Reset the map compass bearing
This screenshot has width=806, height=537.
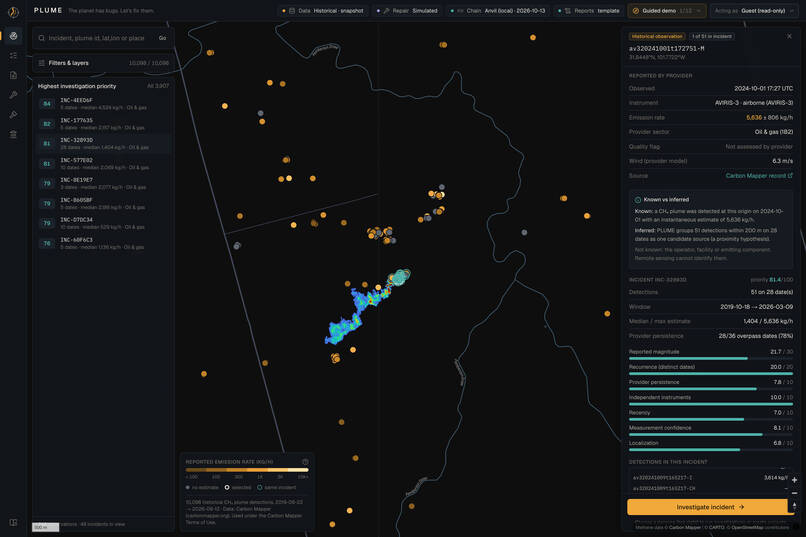click(794, 506)
